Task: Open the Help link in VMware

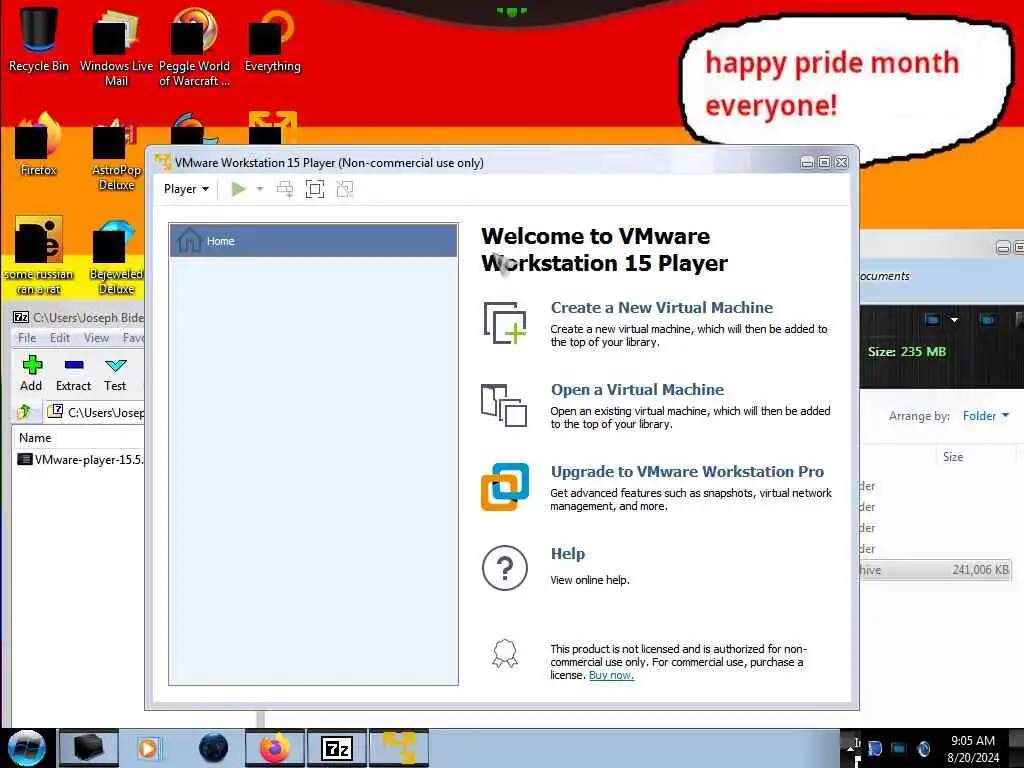Action: (x=568, y=554)
